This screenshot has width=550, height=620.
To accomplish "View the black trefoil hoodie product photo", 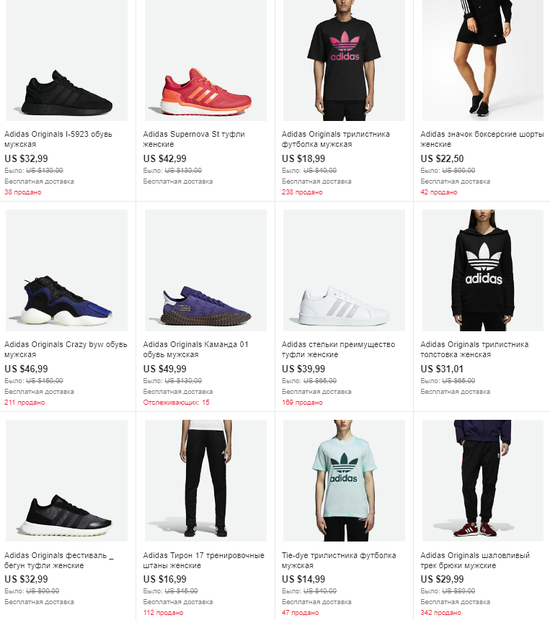I will click(x=483, y=270).
